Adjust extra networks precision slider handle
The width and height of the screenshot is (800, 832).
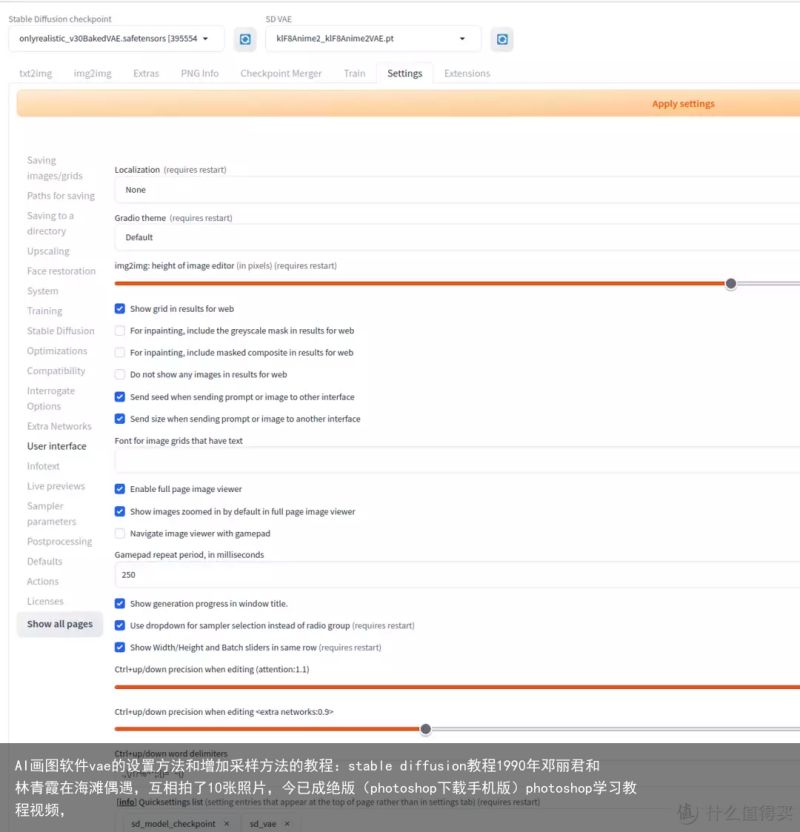(x=425, y=729)
